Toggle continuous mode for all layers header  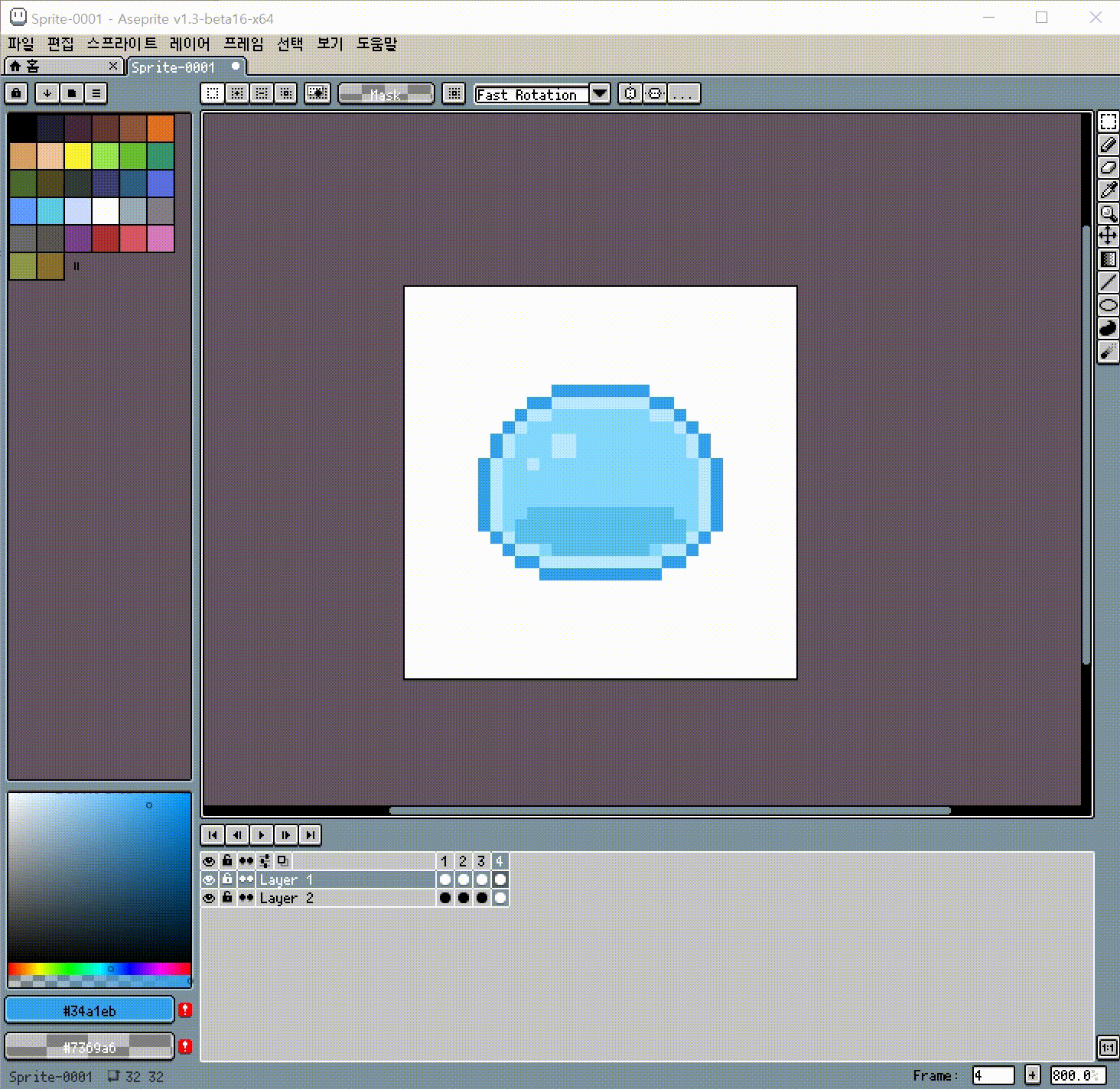pos(246,861)
